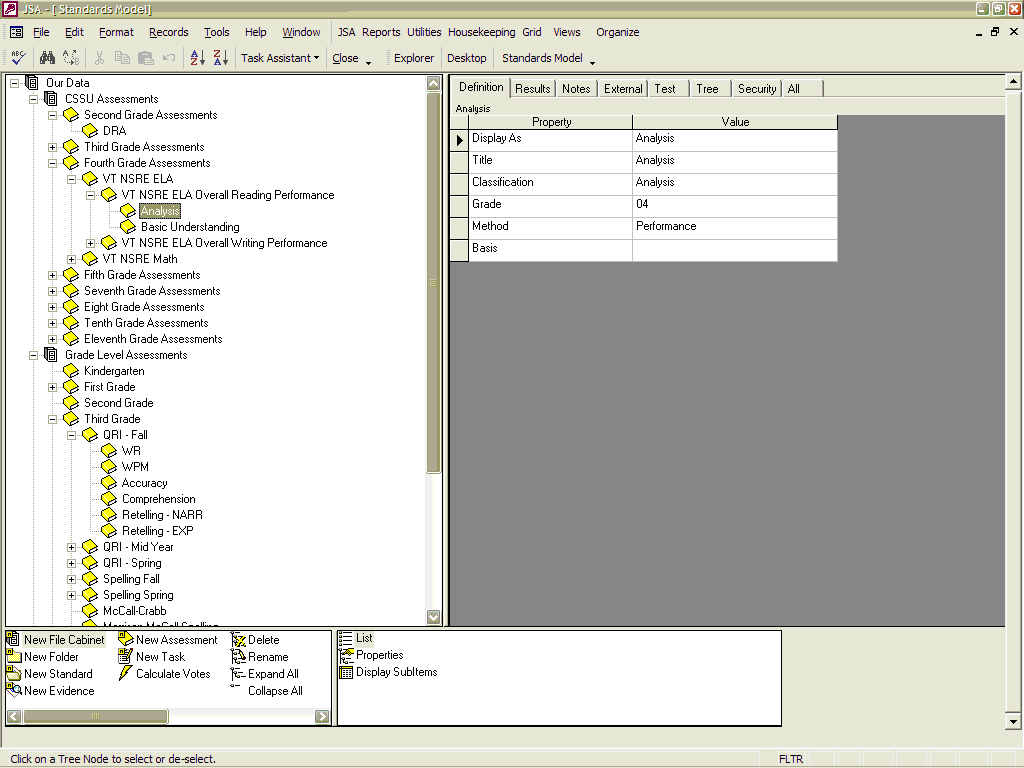The image size is (1024, 768).
Task: Collapse the QRI - Fall node
Action: (71, 435)
